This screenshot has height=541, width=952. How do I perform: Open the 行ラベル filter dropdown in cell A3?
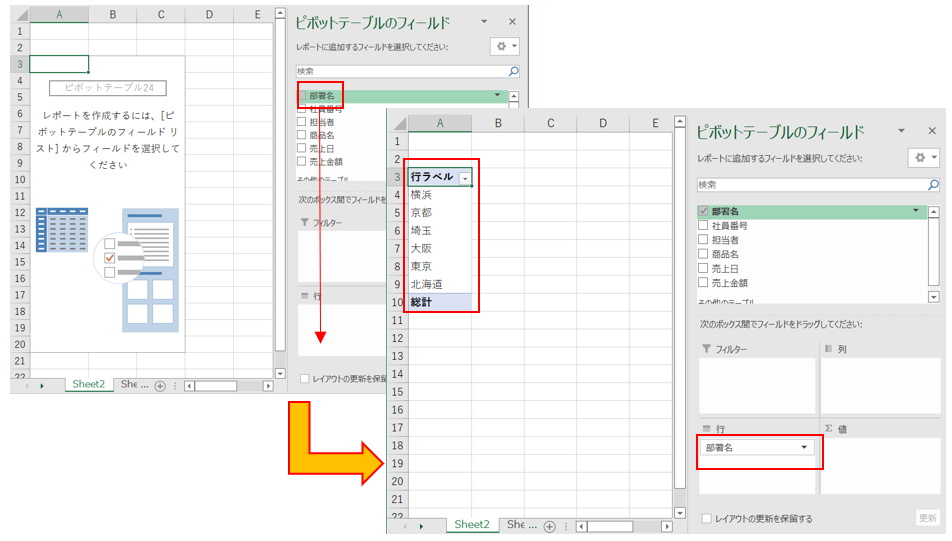point(463,177)
